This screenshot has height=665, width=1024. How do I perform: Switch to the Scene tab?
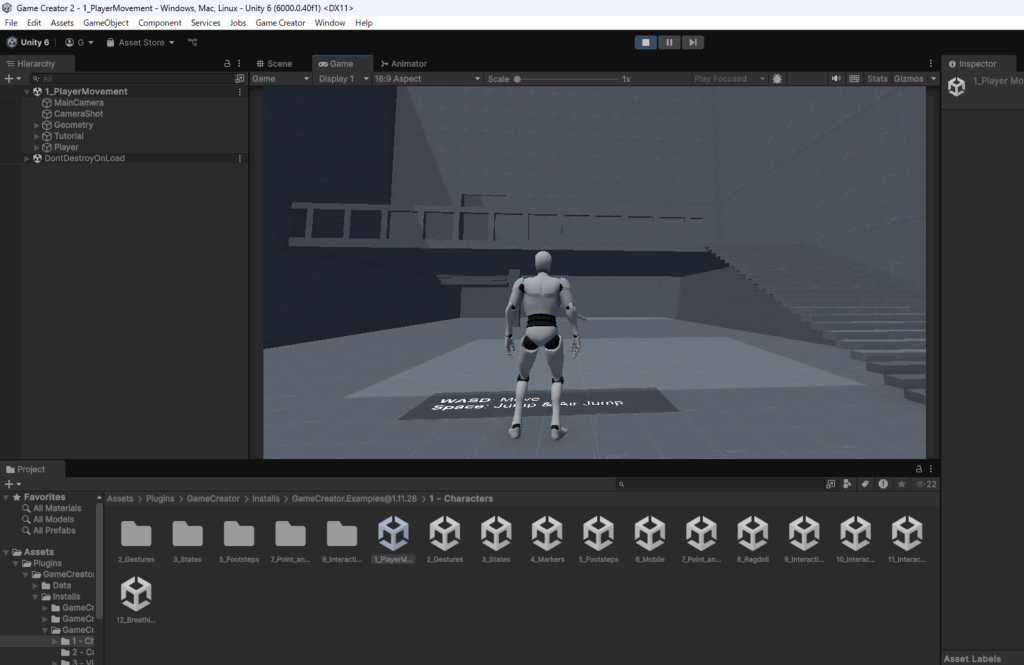coord(274,64)
